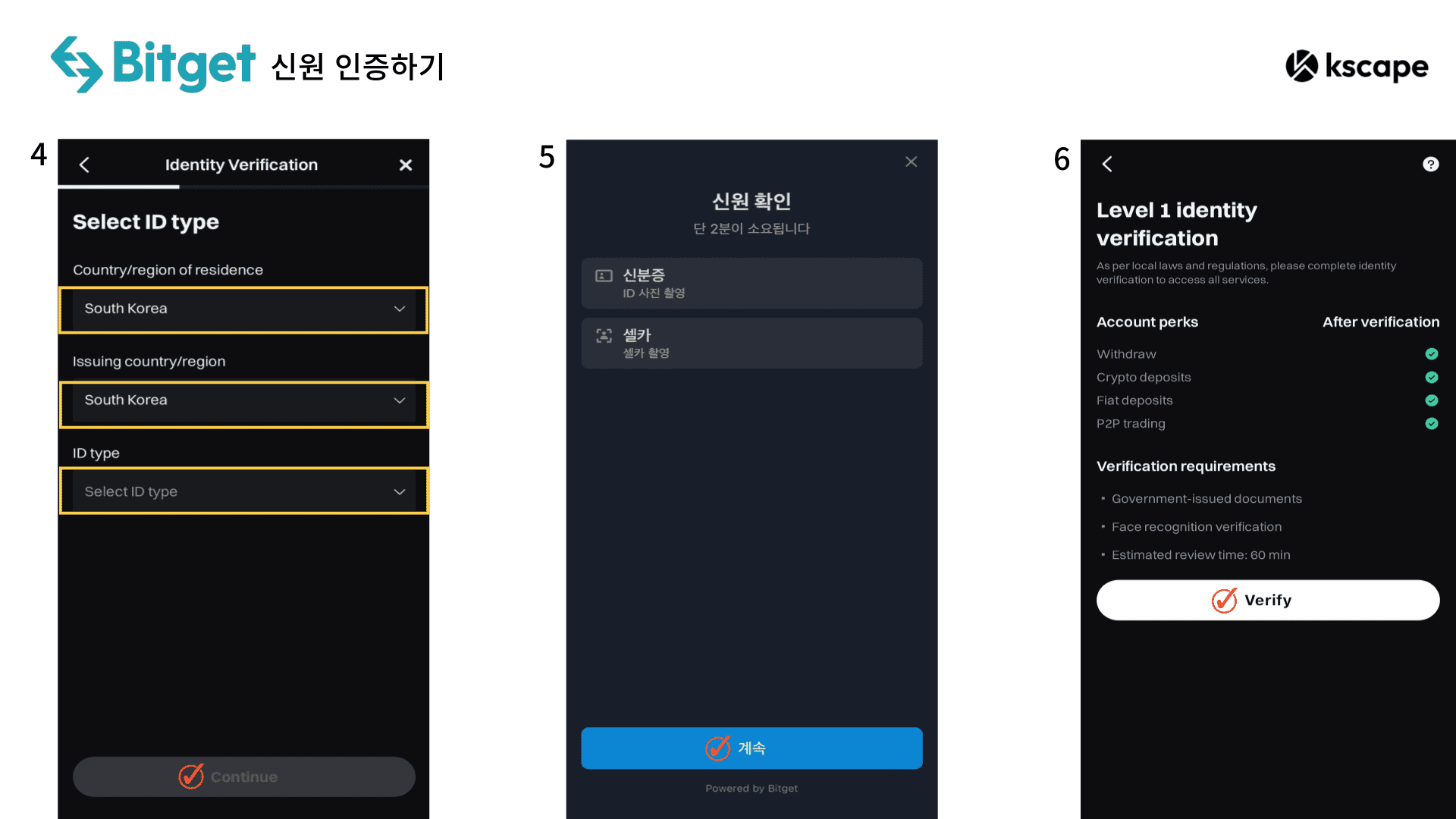
Task: Click the close X icon in step 4
Action: tap(405, 165)
